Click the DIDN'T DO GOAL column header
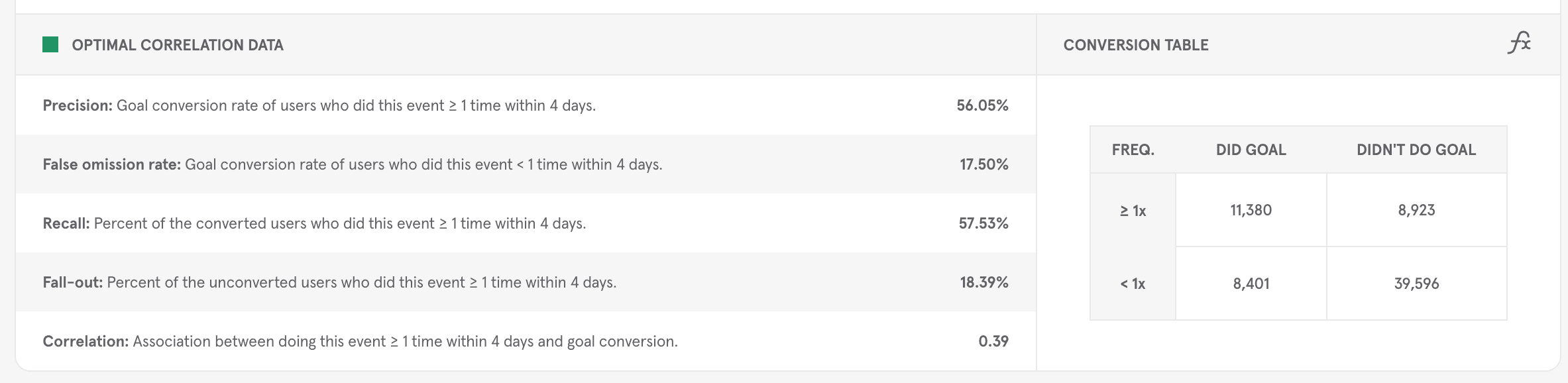 coord(1418,150)
